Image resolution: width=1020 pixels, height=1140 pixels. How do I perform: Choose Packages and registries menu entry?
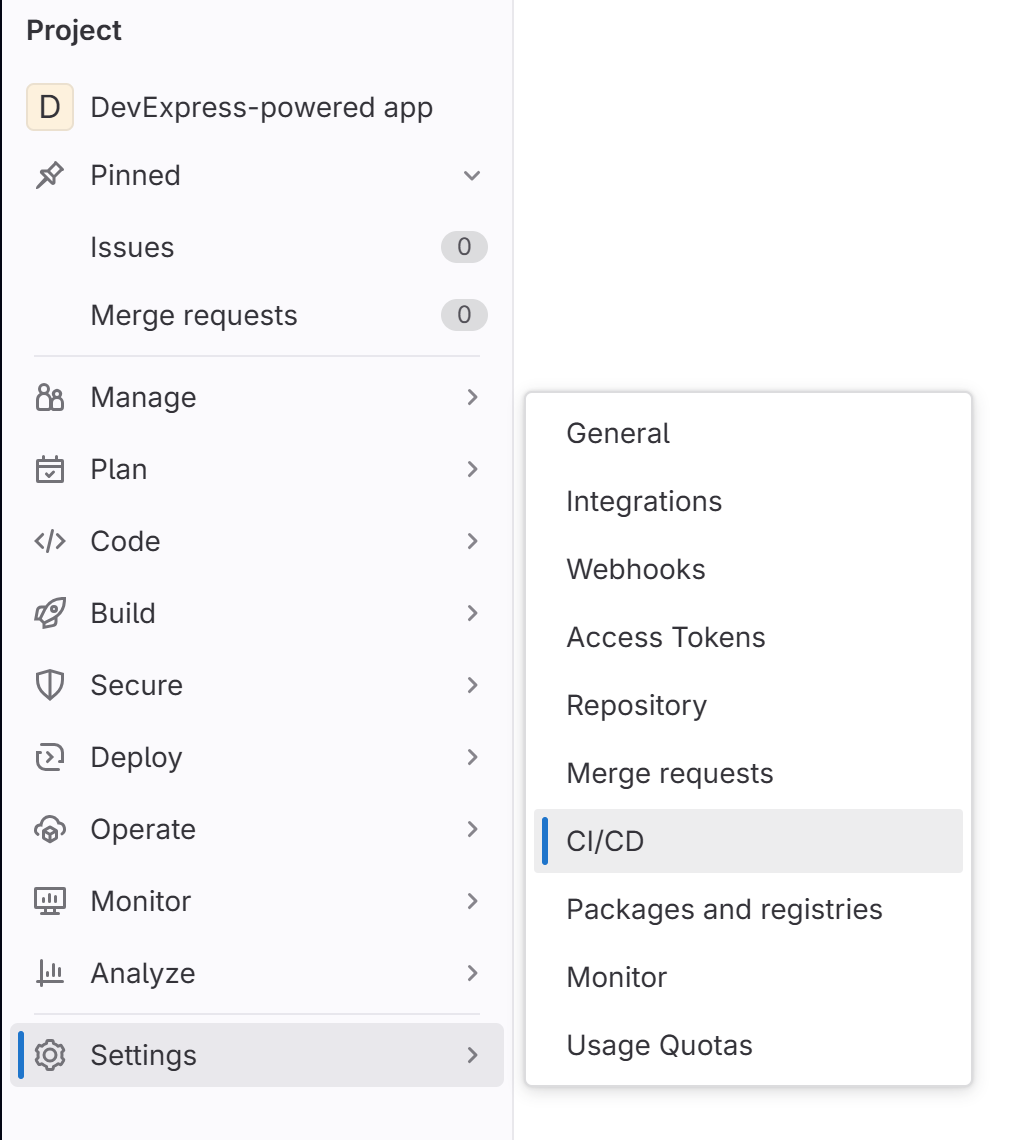724,910
